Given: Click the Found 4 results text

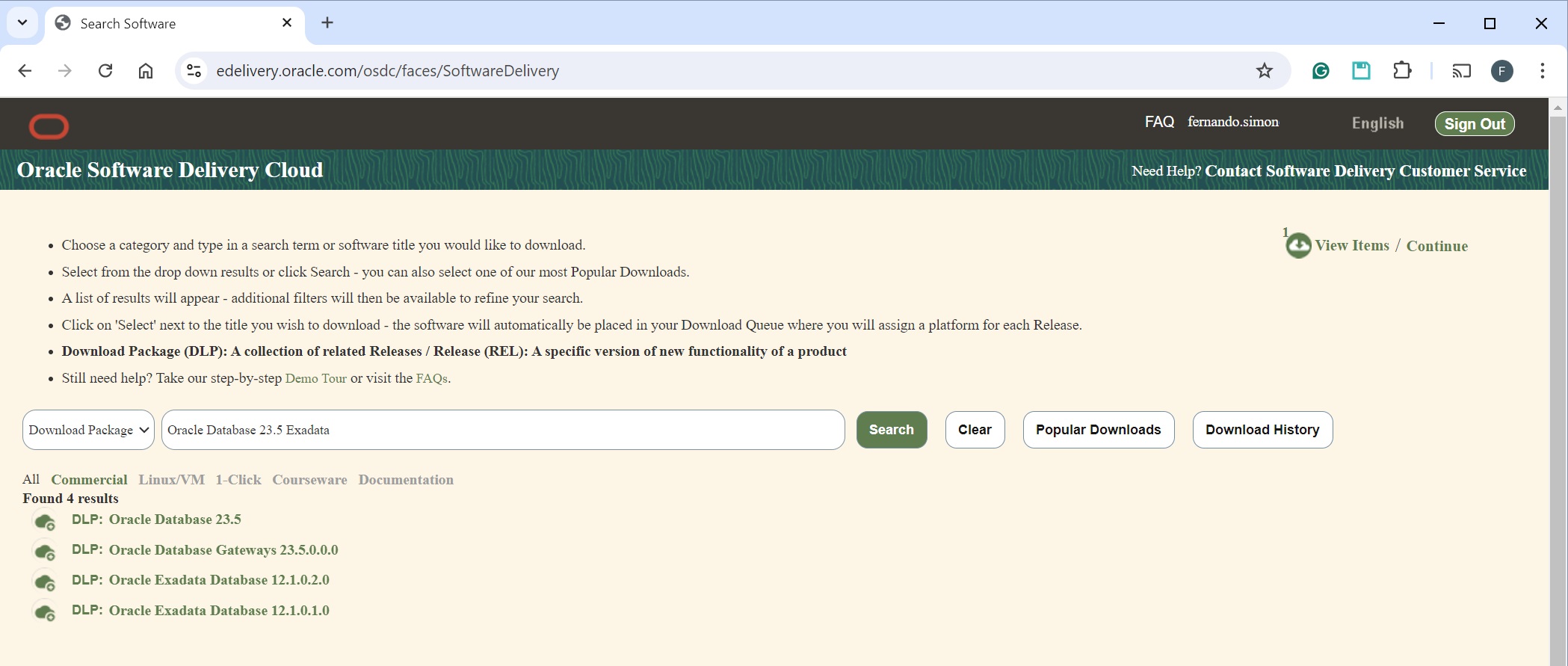Looking at the screenshot, I should pos(70,499).
